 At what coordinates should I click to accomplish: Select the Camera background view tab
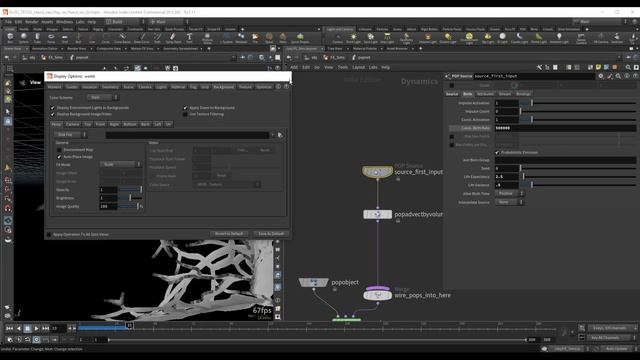(73, 124)
